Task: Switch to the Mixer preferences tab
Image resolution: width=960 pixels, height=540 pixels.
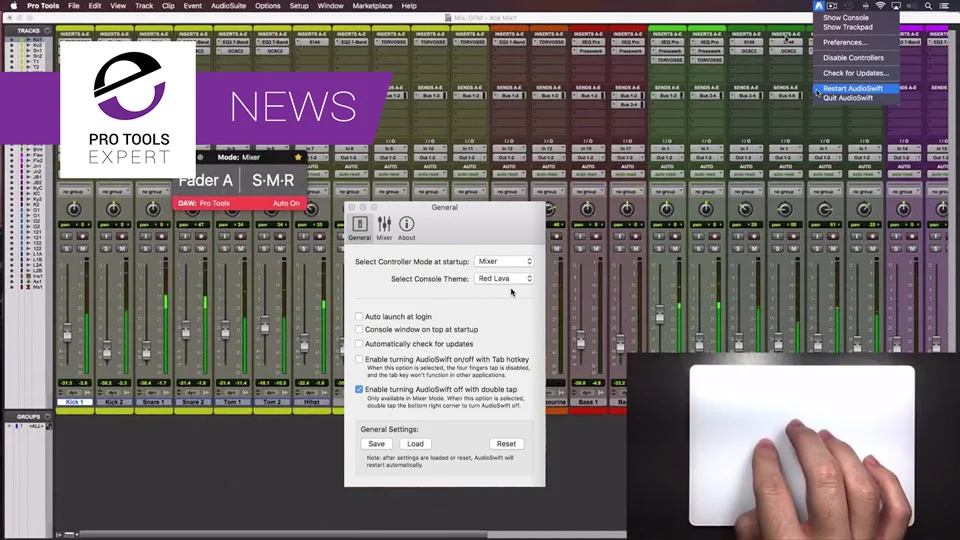Action: (x=384, y=228)
